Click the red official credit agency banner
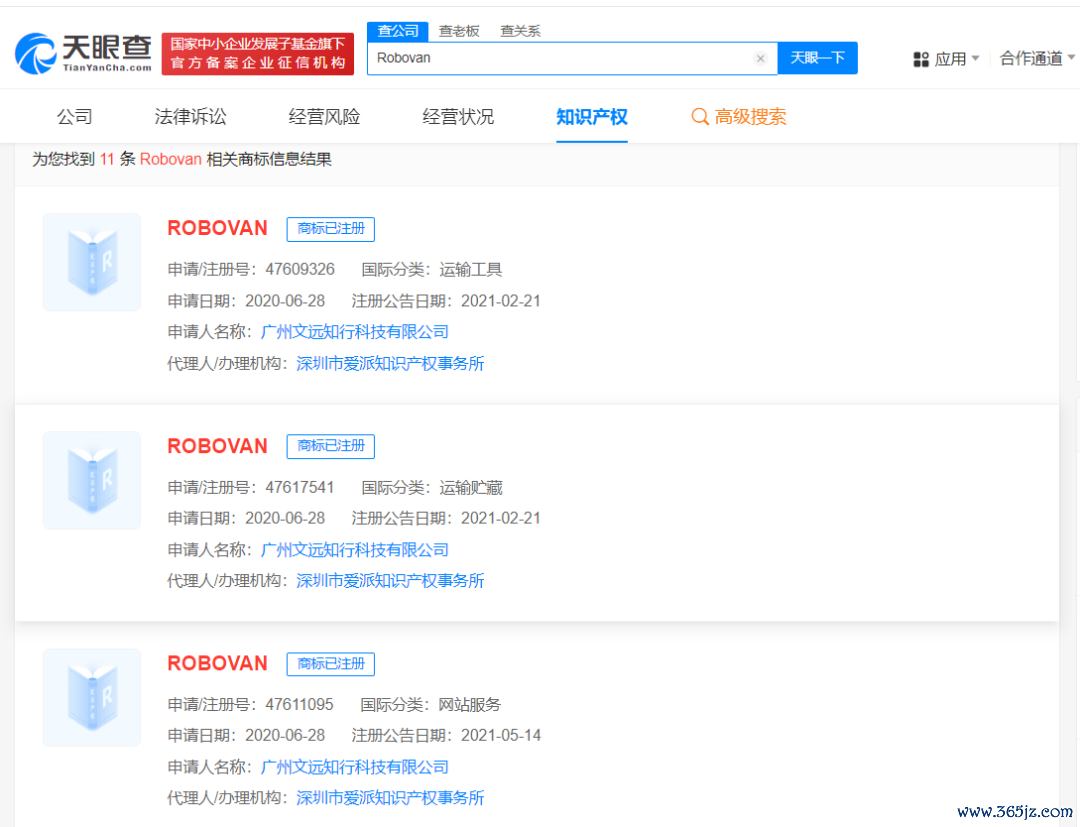 point(258,54)
